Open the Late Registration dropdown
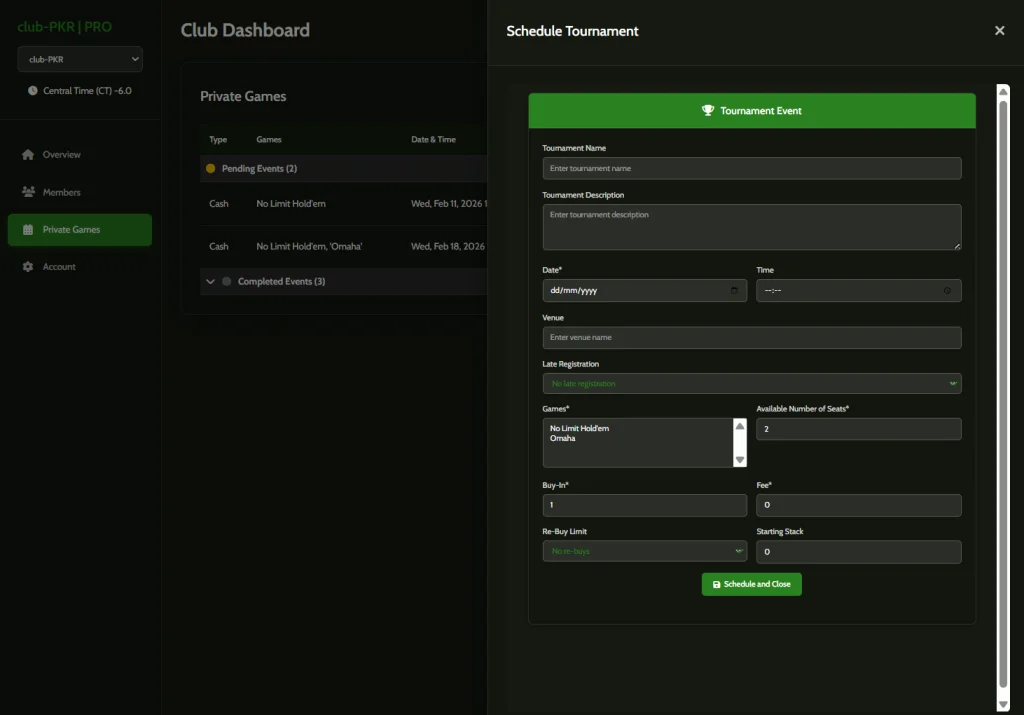The width and height of the screenshot is (1024, 715). [x=751, y=384]
